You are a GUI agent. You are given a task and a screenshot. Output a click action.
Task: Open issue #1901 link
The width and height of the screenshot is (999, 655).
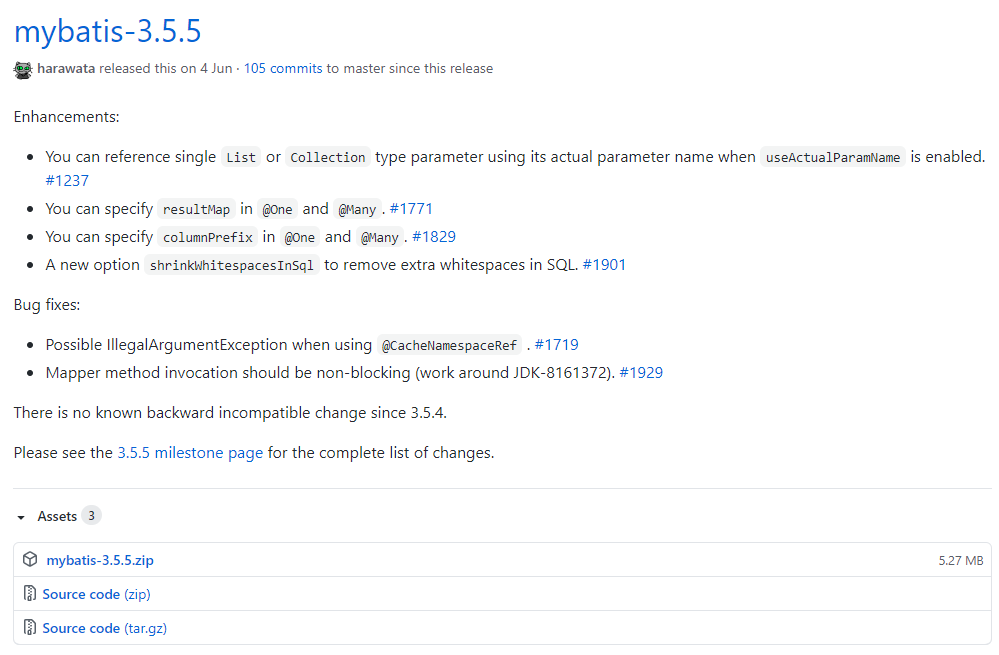604,264
